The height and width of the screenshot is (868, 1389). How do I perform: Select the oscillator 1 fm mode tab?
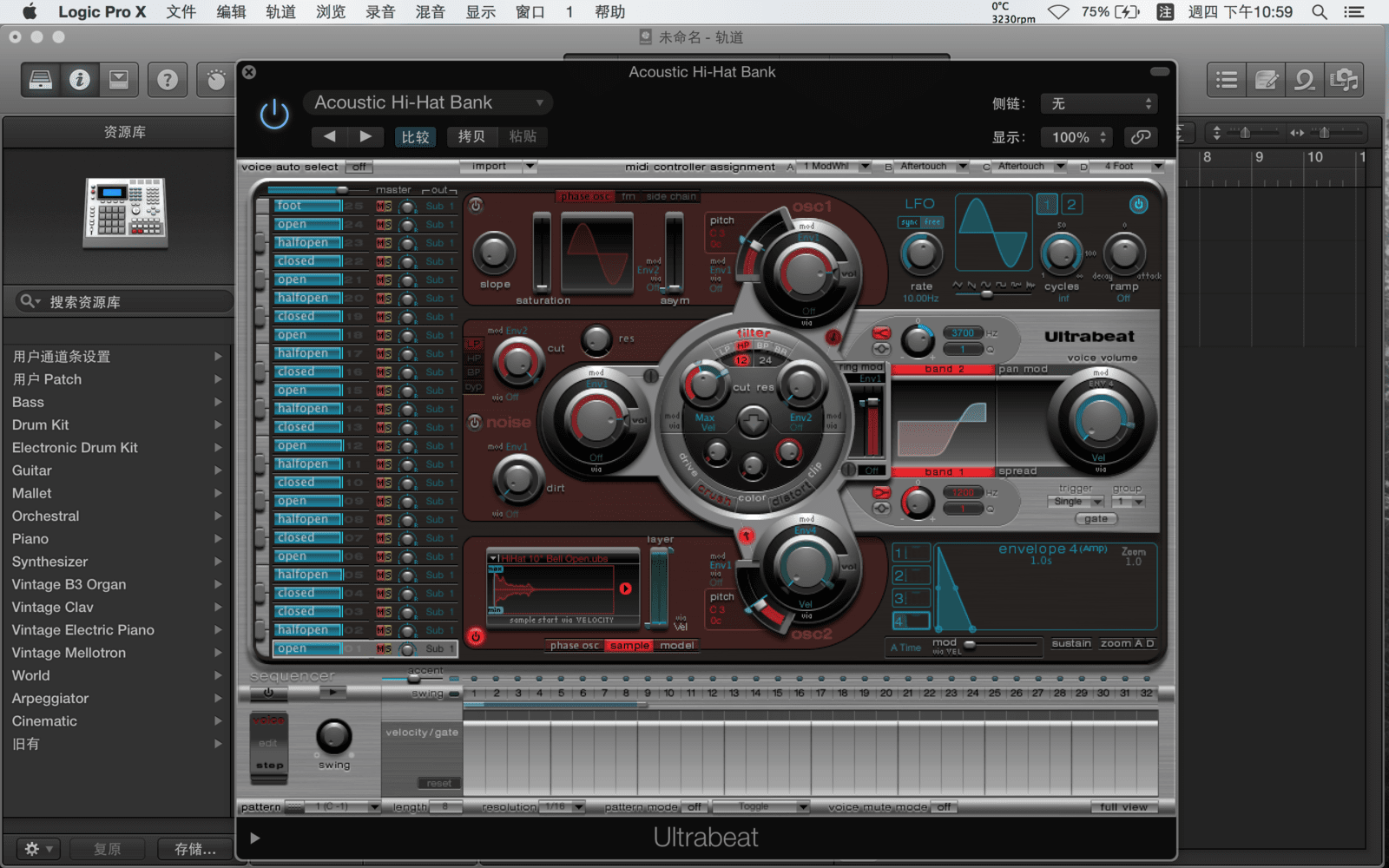(x=629, y=196)
